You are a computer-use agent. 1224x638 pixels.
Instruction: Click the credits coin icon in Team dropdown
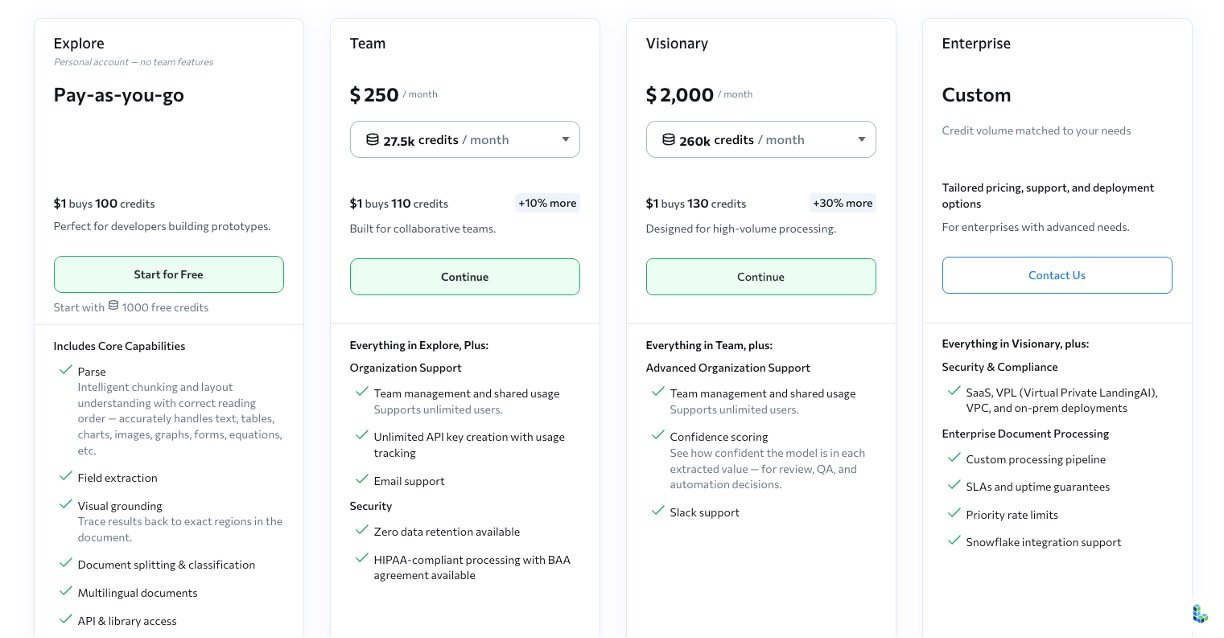pos(372,140)
